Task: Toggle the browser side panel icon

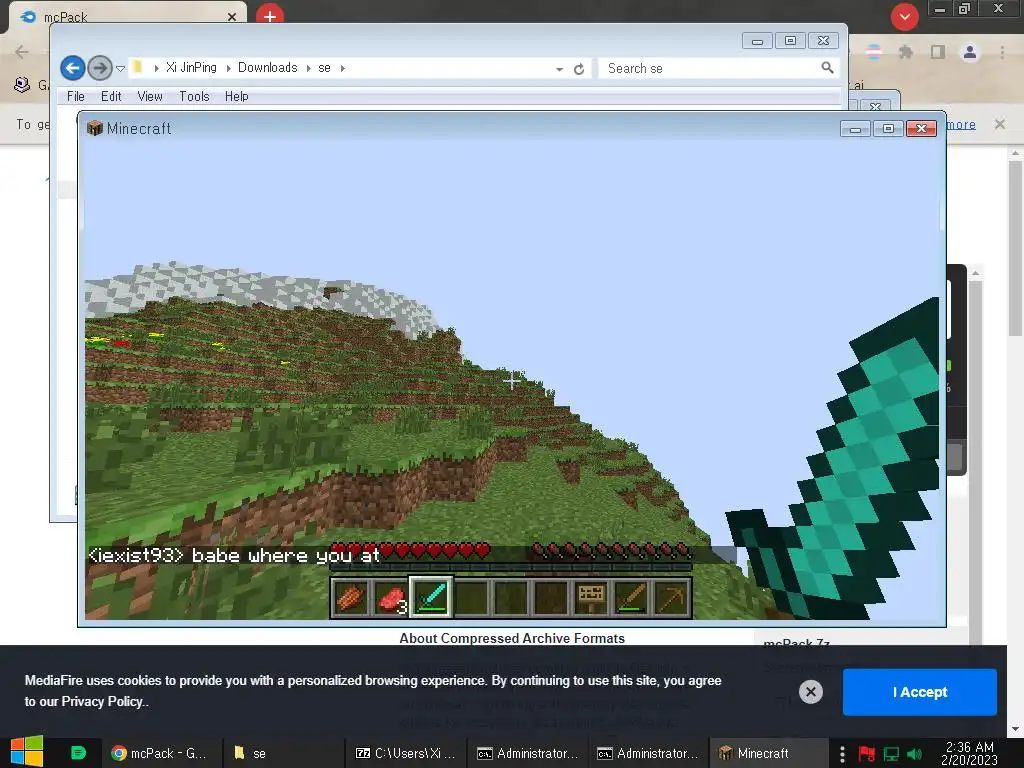Action: [938, 52]
